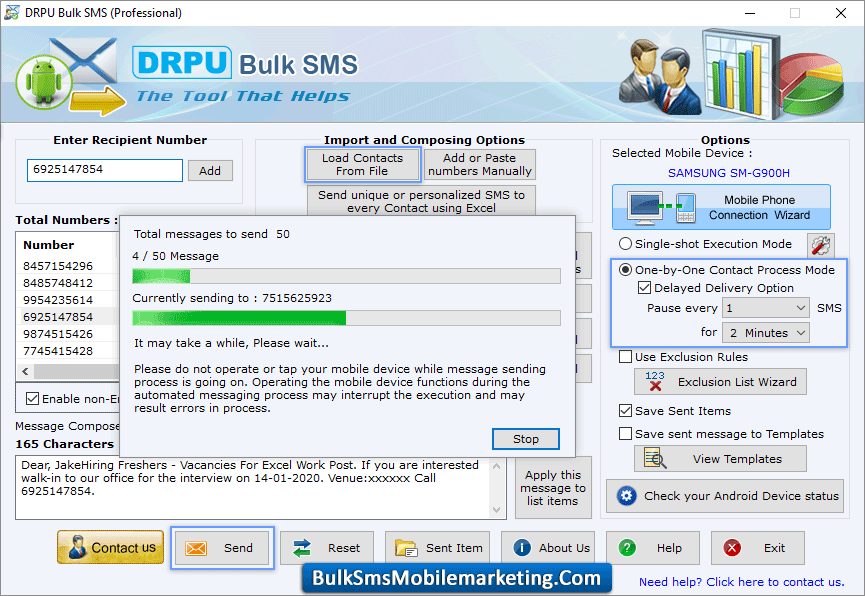Select number 8485748412 in the list
This screenshot has width=865, height=596.
58,283
